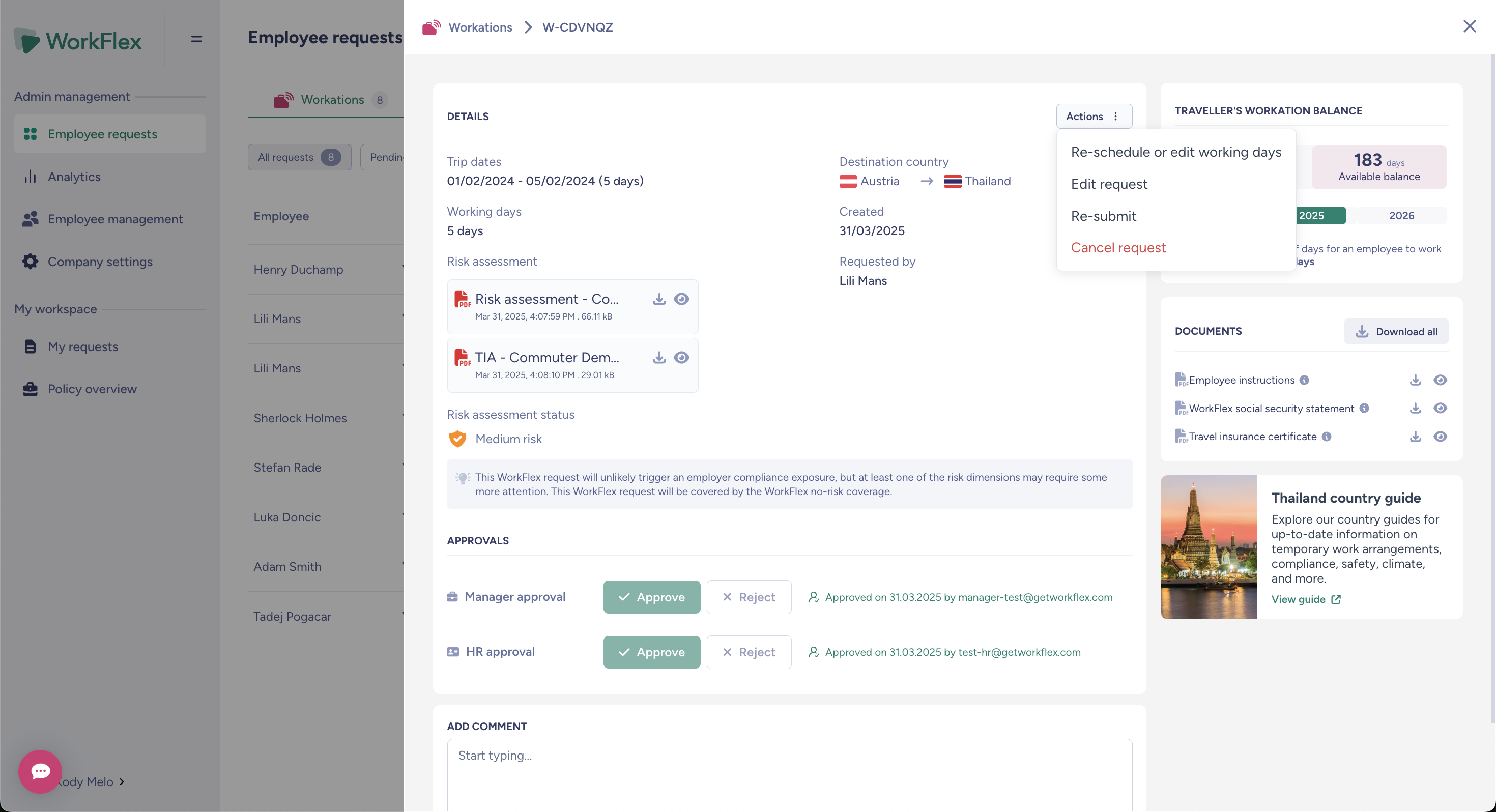Select the Workations tab
Screen dimensions: 1496x812
(331, 100)
